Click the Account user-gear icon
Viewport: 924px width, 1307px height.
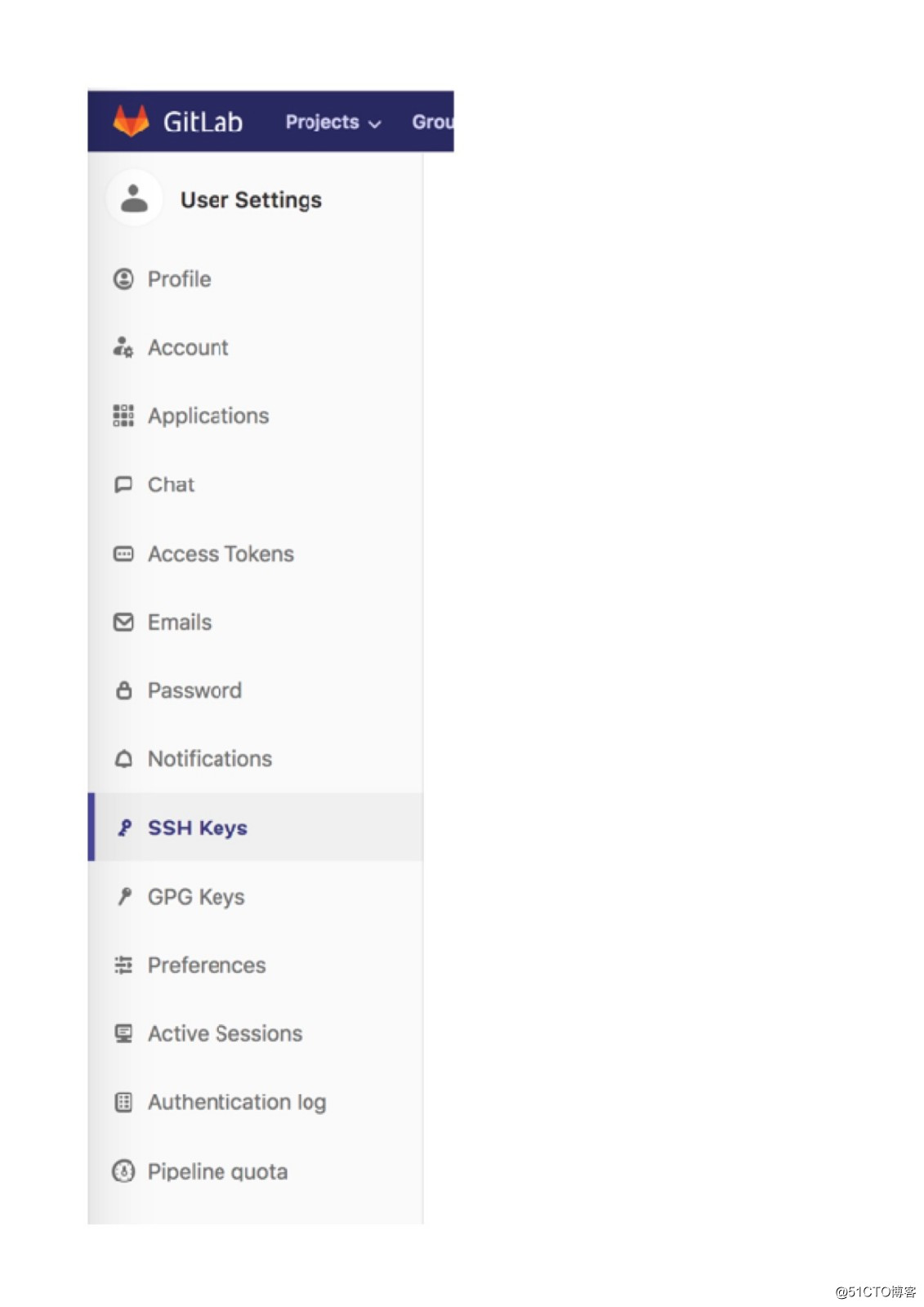[x=123, y=347]
